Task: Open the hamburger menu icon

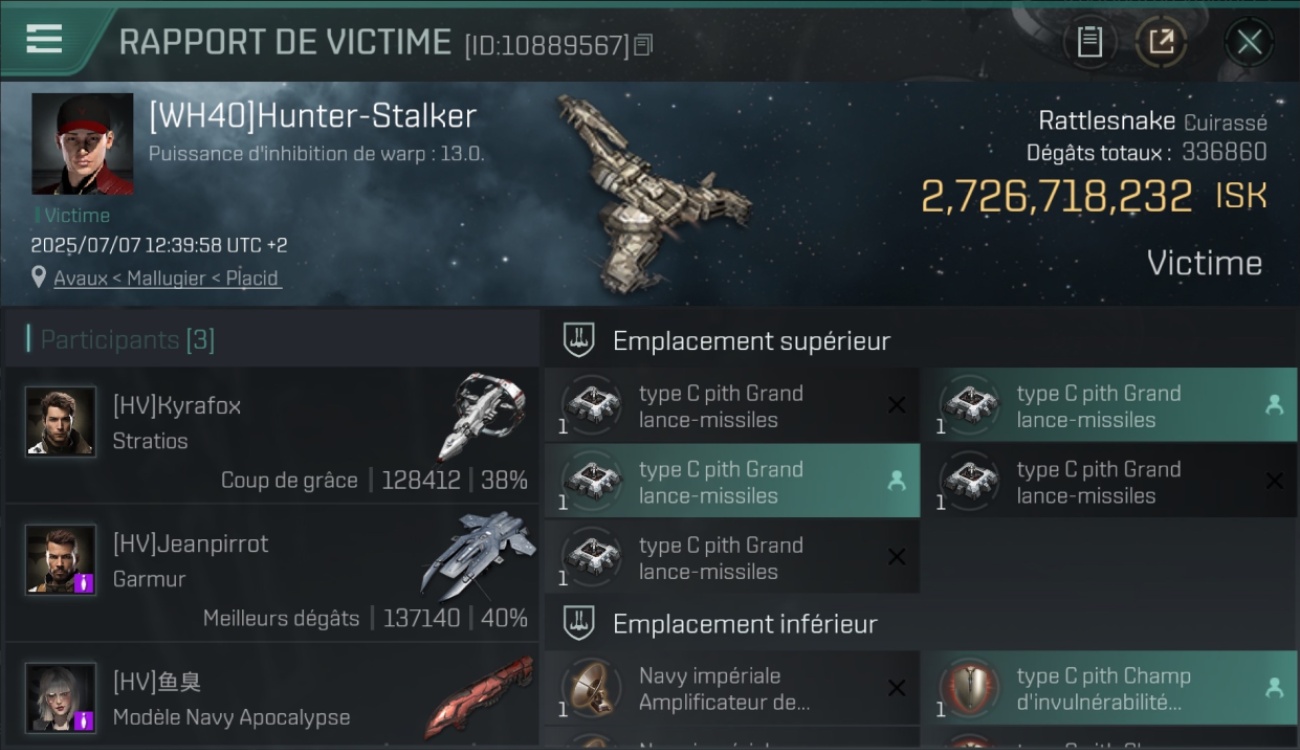Action: point(45,38)
